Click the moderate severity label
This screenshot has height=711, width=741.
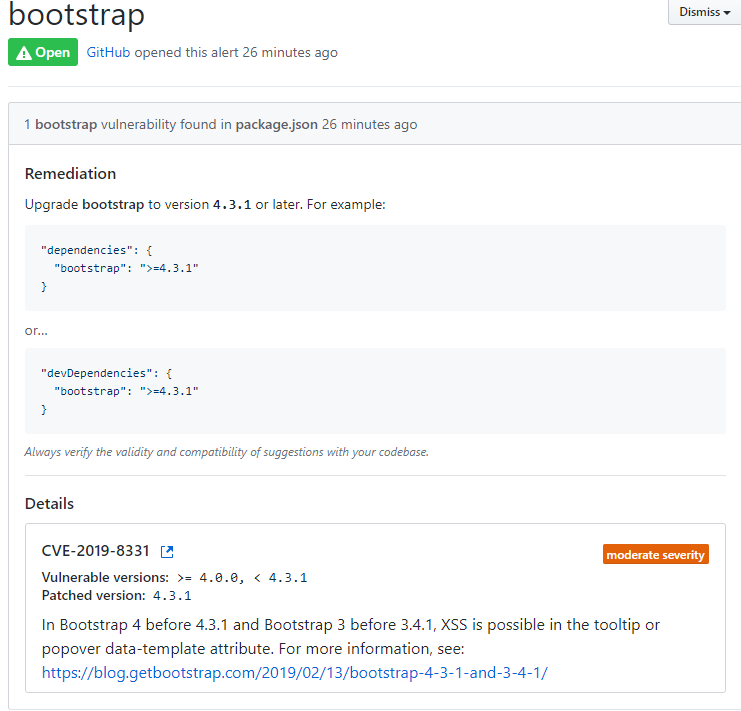pos(655,554)
